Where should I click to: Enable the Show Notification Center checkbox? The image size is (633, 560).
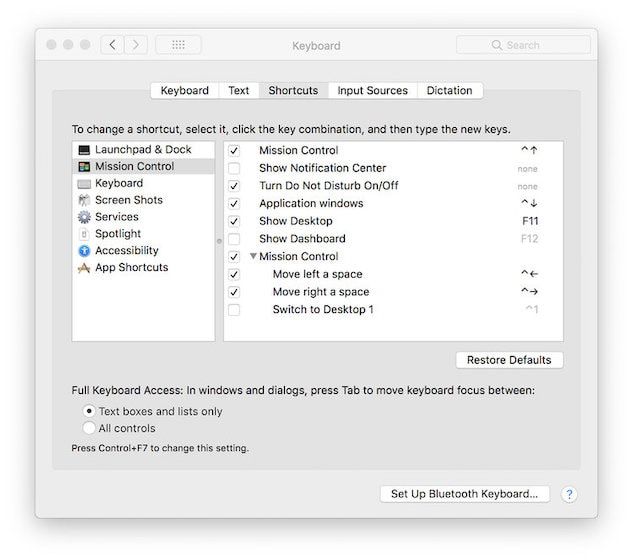pos(234,168)
